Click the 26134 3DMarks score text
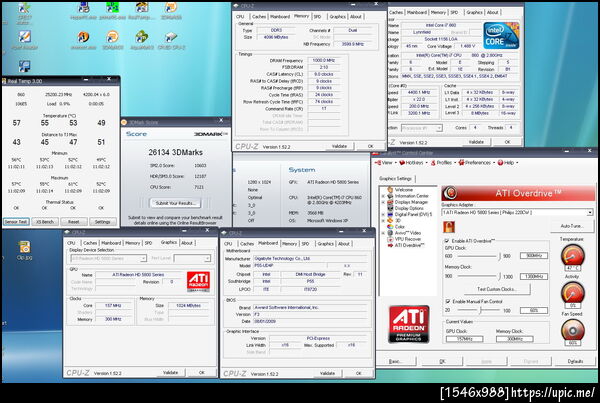The image size is (600, 403). point(176,152)
